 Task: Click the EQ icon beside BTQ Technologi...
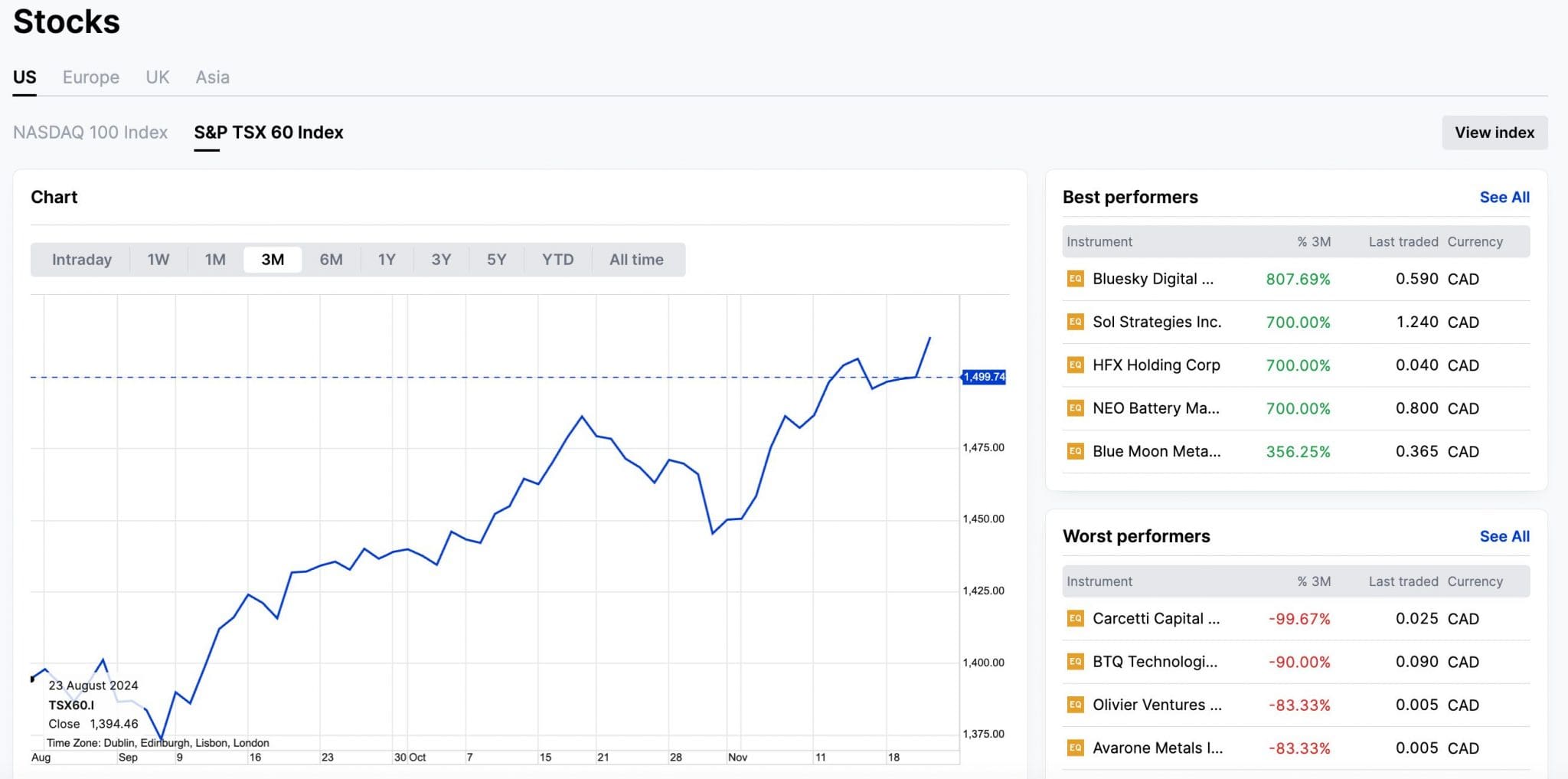point(1075,662)
